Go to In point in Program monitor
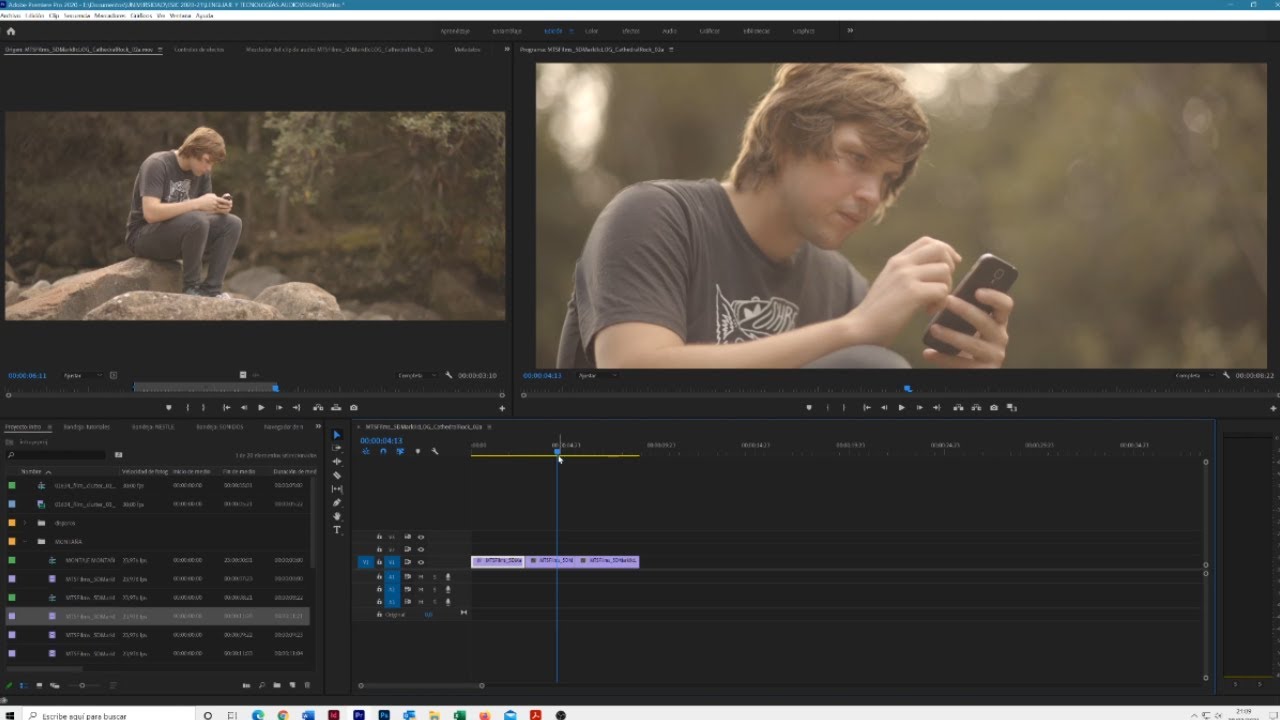 click(867, 408)
